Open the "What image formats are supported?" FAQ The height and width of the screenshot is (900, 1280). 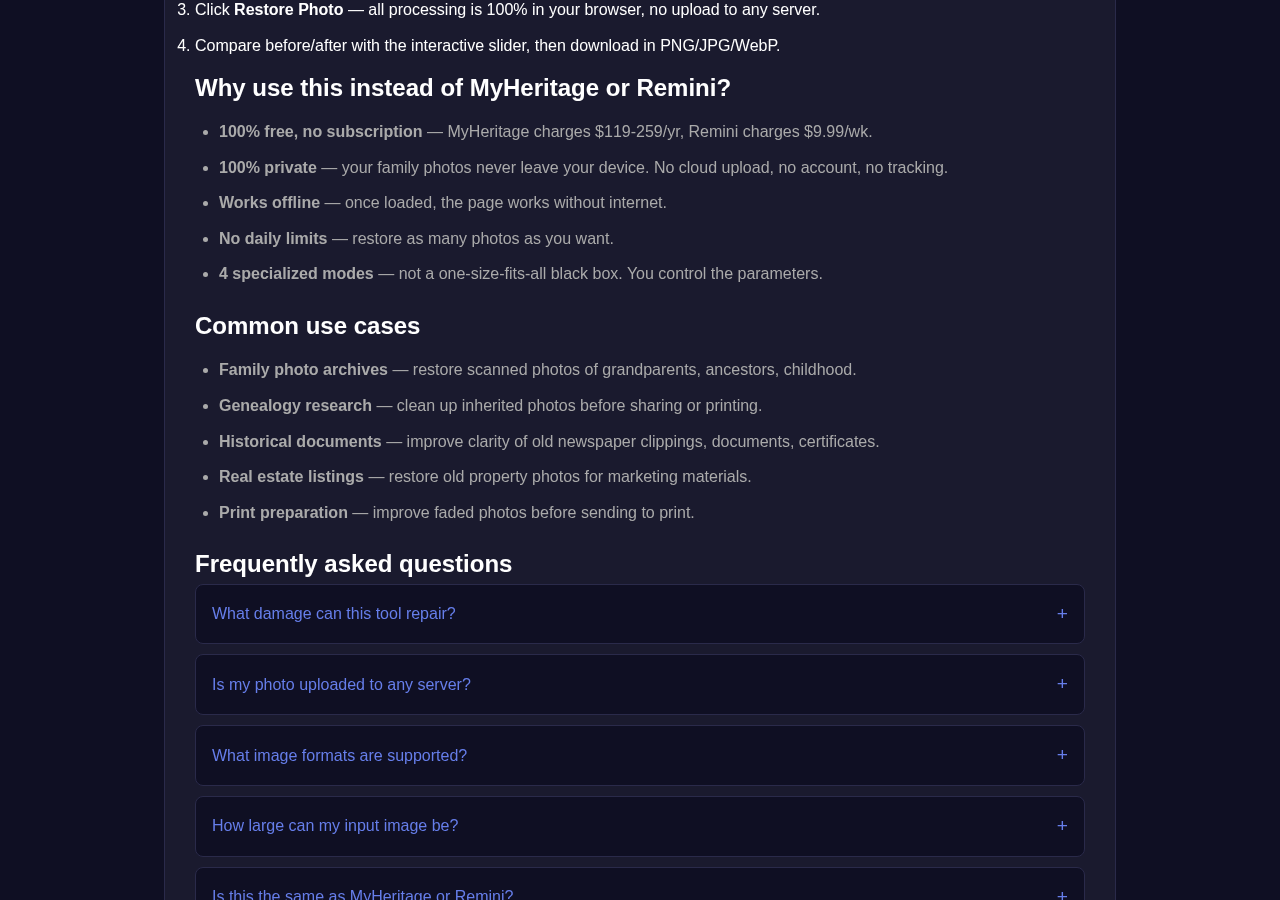coord(640,756)
